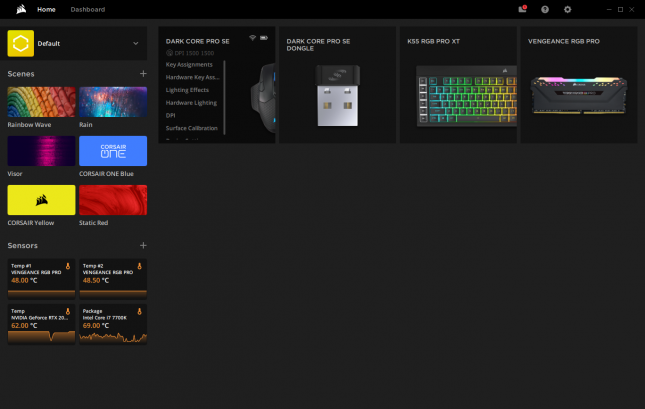Image resolution: width=645 pixels, height=409 pixels.
Task: Open the NVIDIA GeForce RTX temperature tile
Action: (41, 324)
